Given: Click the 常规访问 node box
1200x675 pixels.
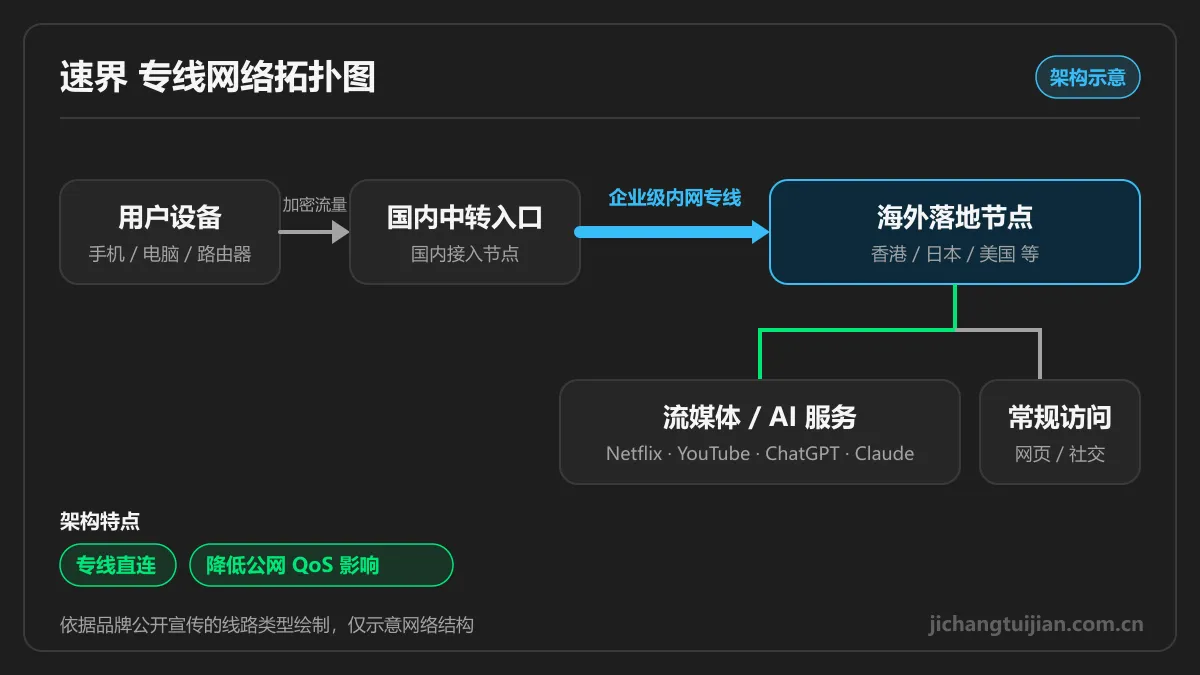Looking at the screenshot, I should [1060, 432].
